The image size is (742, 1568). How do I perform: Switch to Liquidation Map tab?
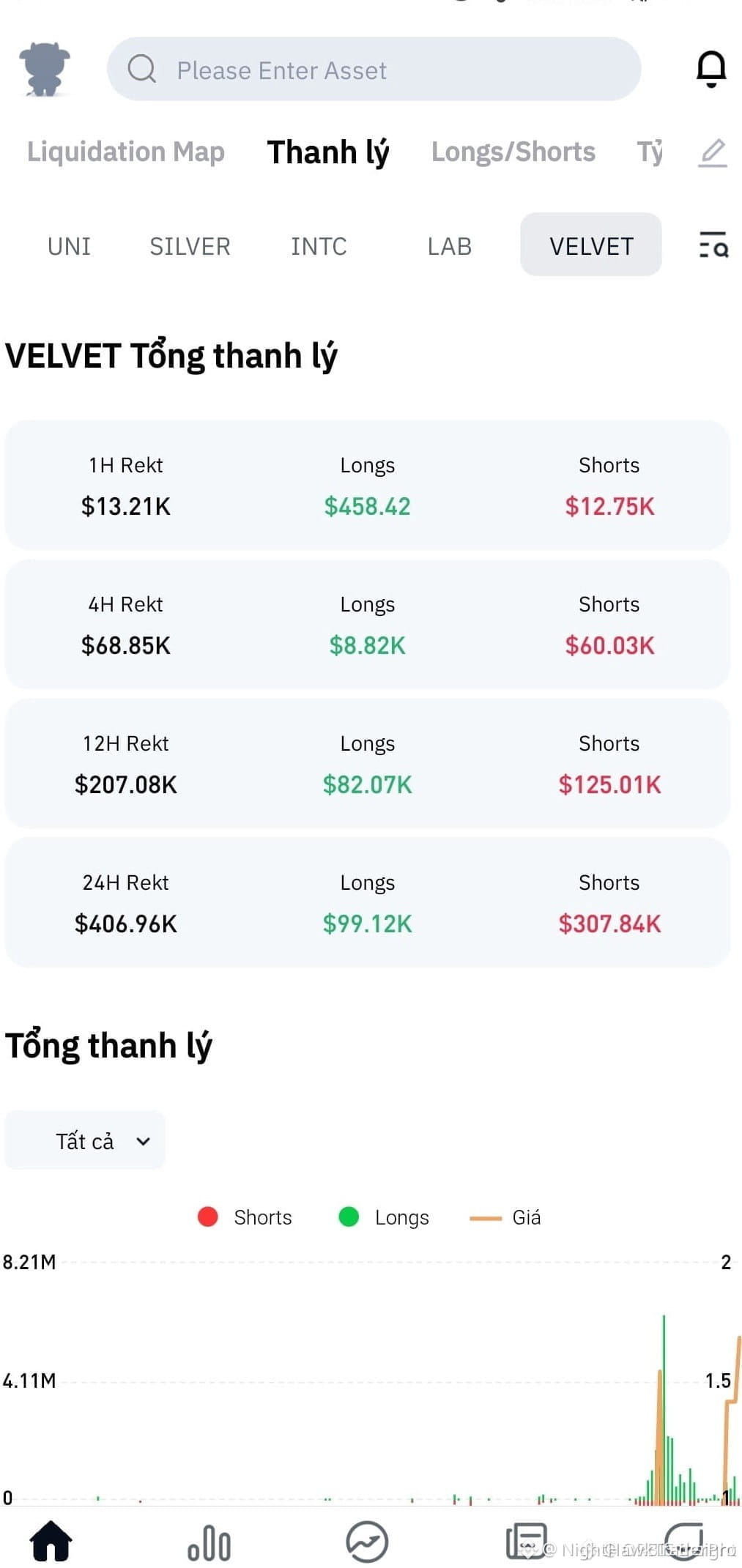126,152
